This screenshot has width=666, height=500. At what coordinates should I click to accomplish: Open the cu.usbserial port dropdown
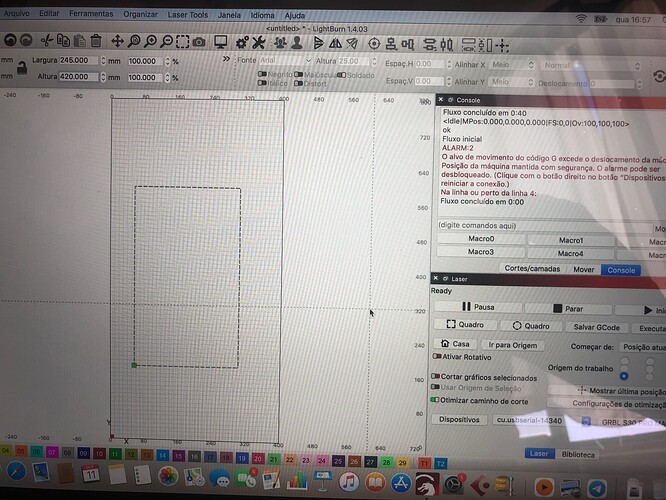[x=530, y=421]
